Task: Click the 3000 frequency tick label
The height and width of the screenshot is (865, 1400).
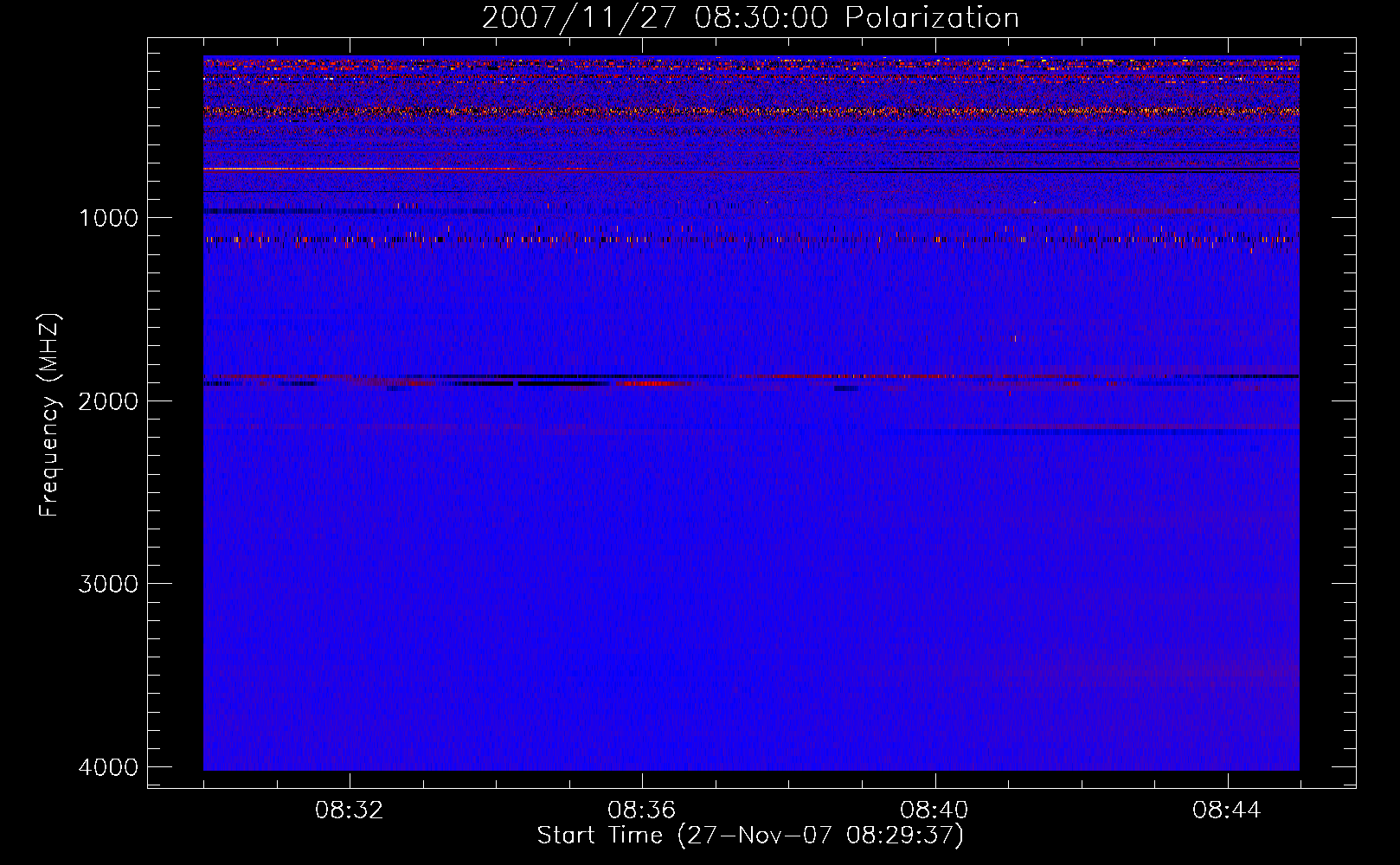Action: point(108,584)
